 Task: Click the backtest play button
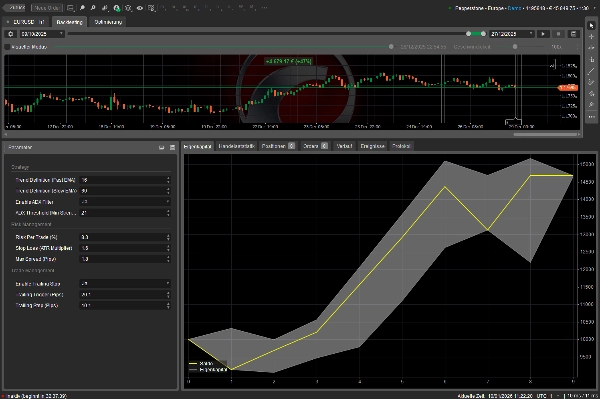(x=543, y=34)
